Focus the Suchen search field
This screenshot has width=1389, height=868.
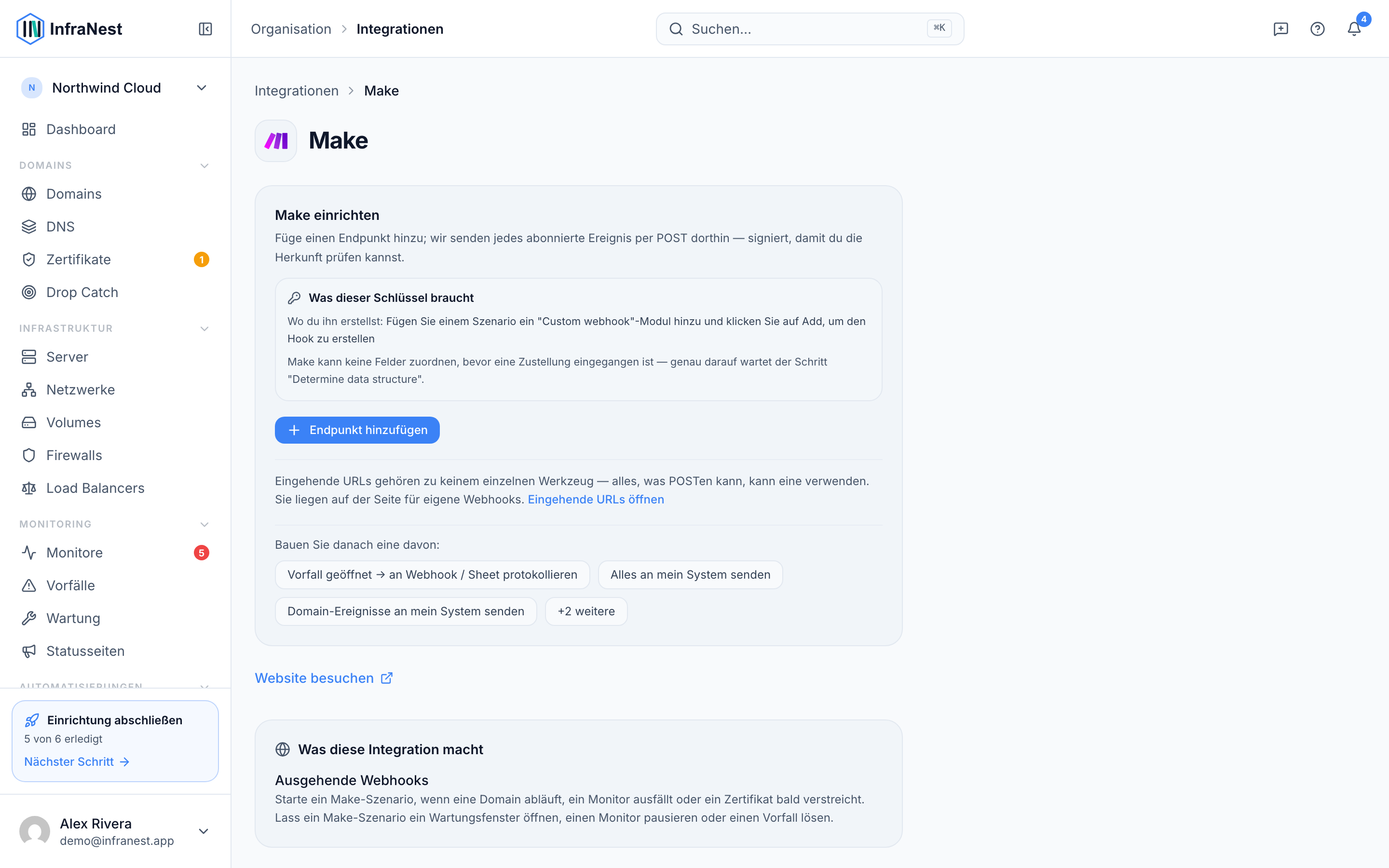click(x=810, y=29)
